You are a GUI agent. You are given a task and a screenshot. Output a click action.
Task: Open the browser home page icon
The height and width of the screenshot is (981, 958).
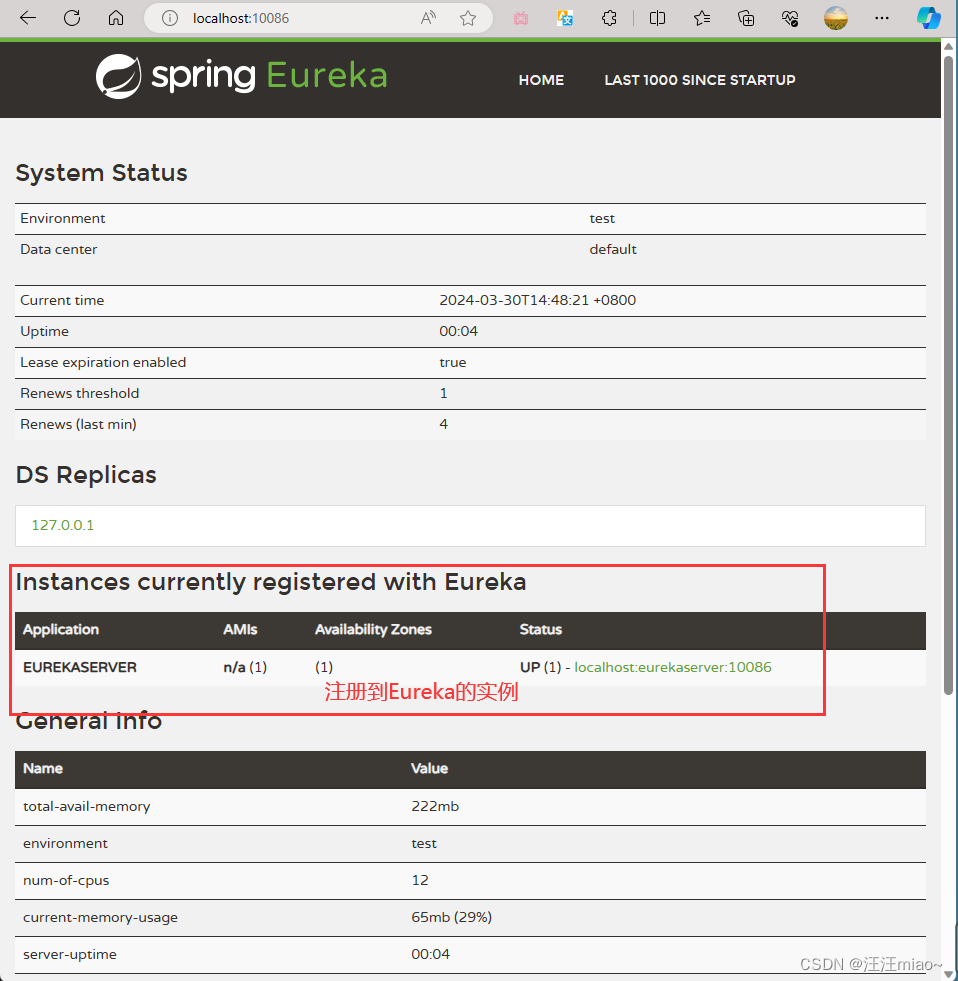(x=116, y=18)
